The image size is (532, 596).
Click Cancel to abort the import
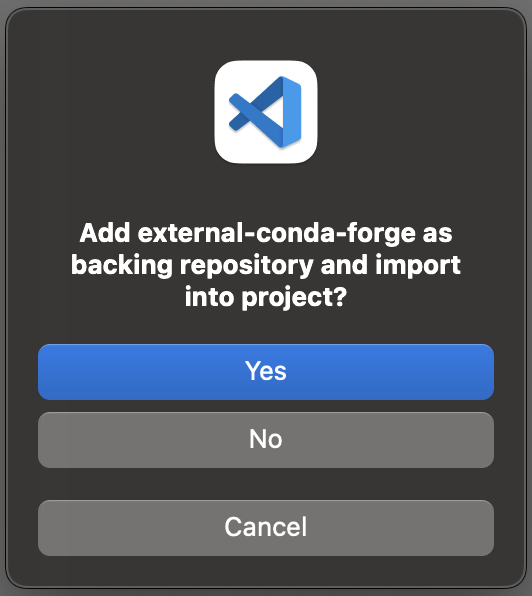tap(266, 528)
